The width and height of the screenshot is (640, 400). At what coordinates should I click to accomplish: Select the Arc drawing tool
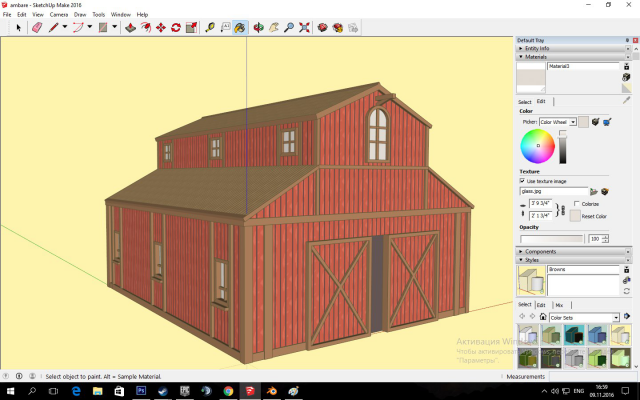tap(78, 28)
